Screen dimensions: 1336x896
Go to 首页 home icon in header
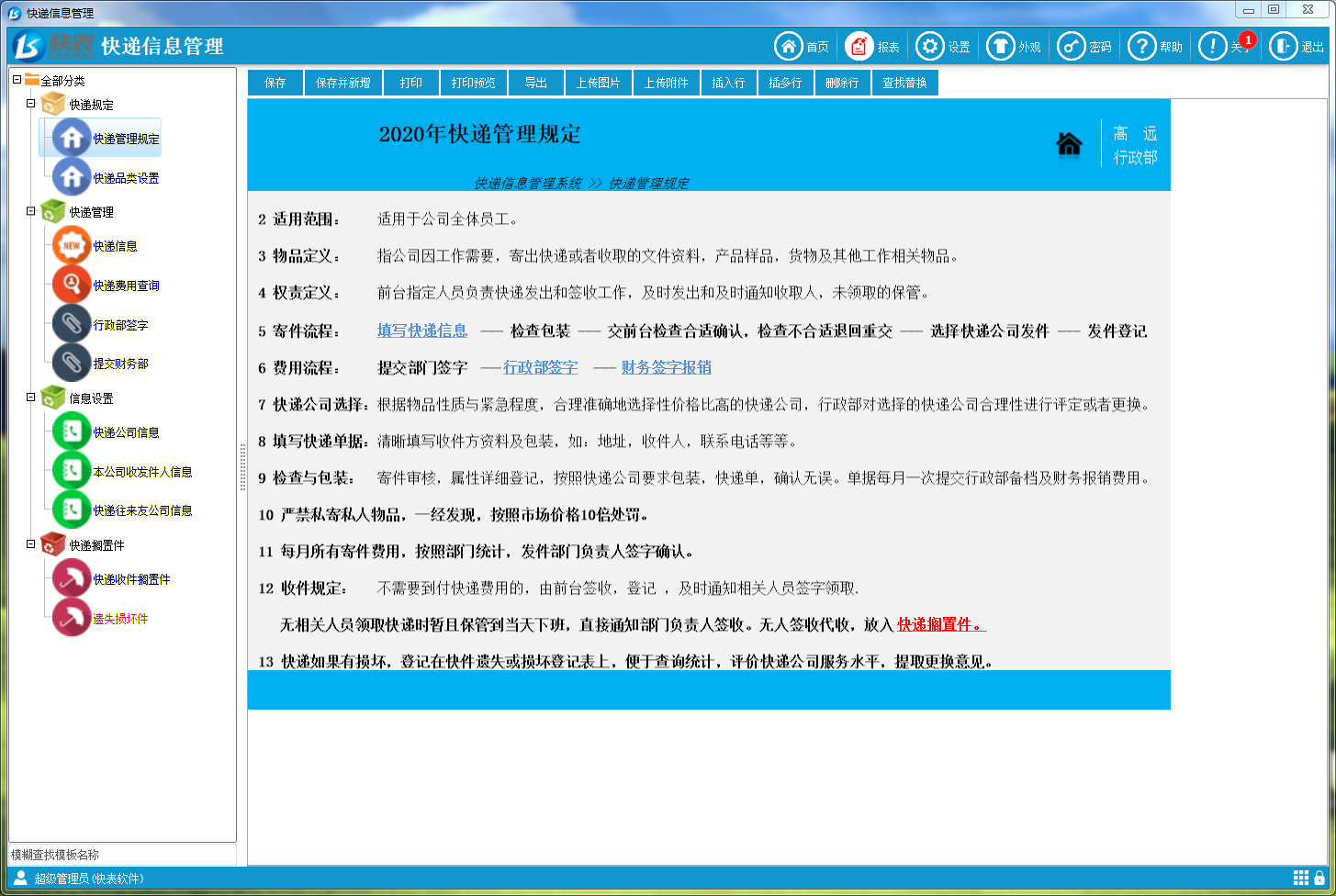(789, 46)
